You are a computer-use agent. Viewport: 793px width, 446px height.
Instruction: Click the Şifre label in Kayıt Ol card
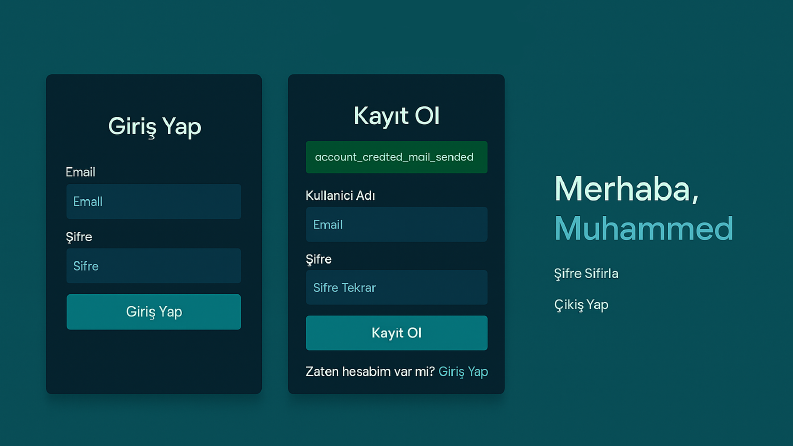(319, 259)
